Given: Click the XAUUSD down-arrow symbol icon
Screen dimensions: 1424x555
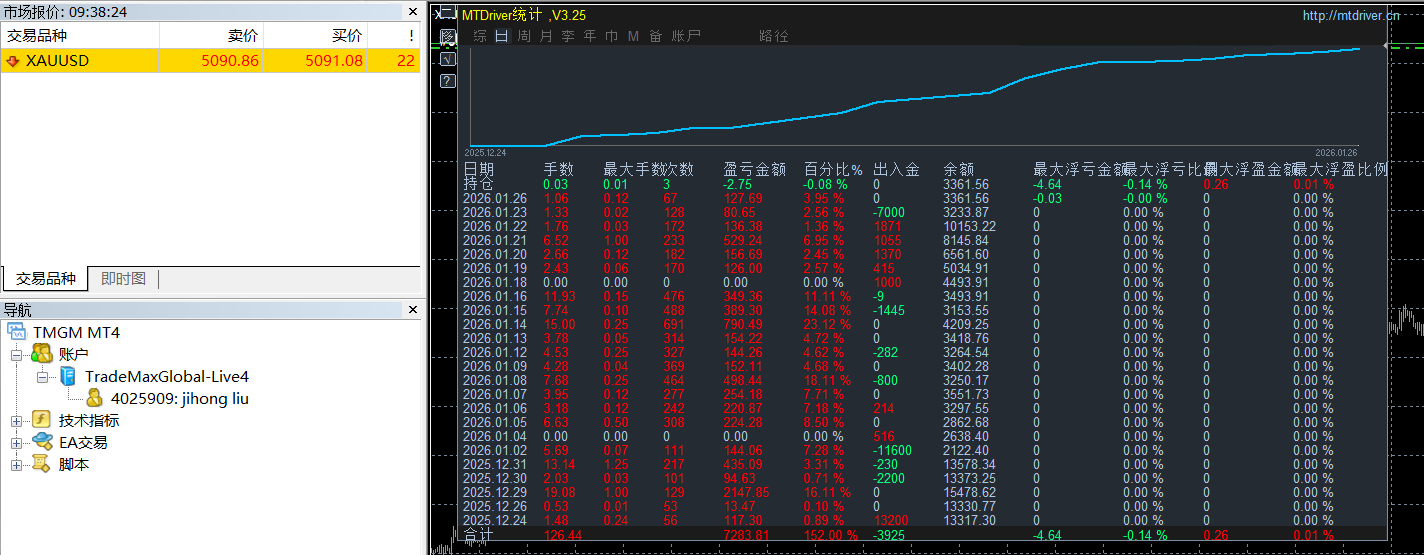Looking at the screenshot, I should tap(13, 61).
